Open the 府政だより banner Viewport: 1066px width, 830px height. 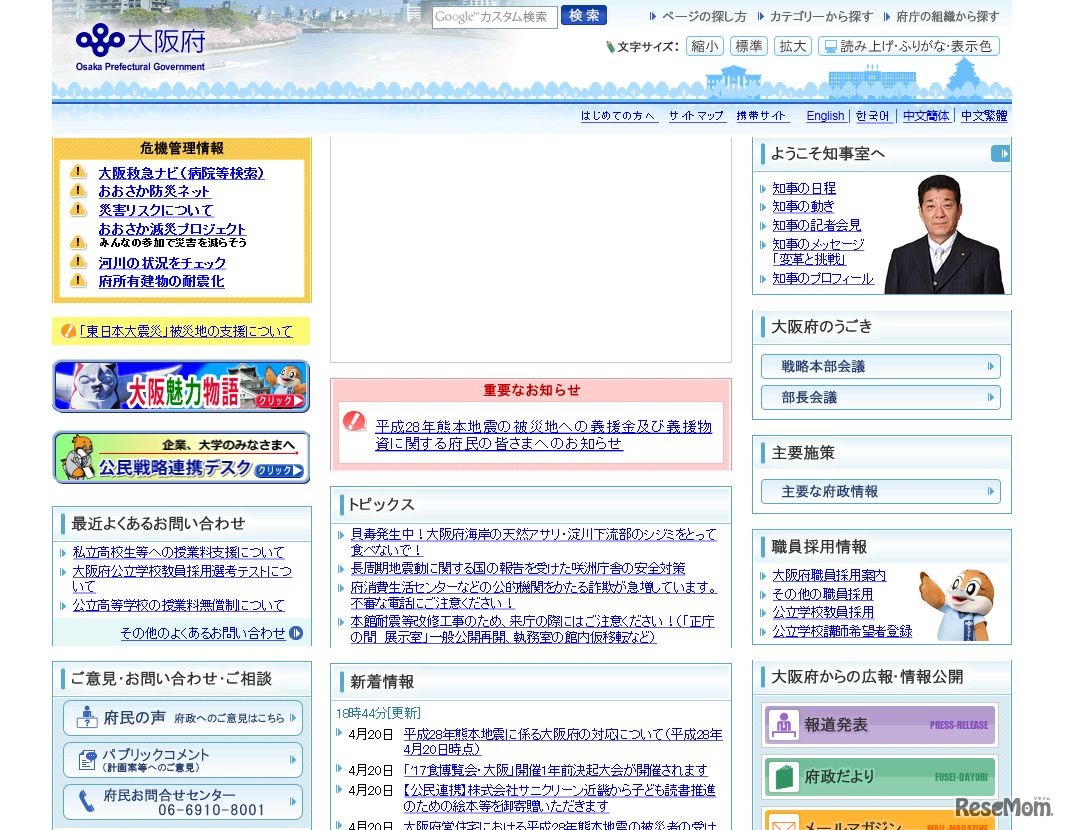(879, 777)
